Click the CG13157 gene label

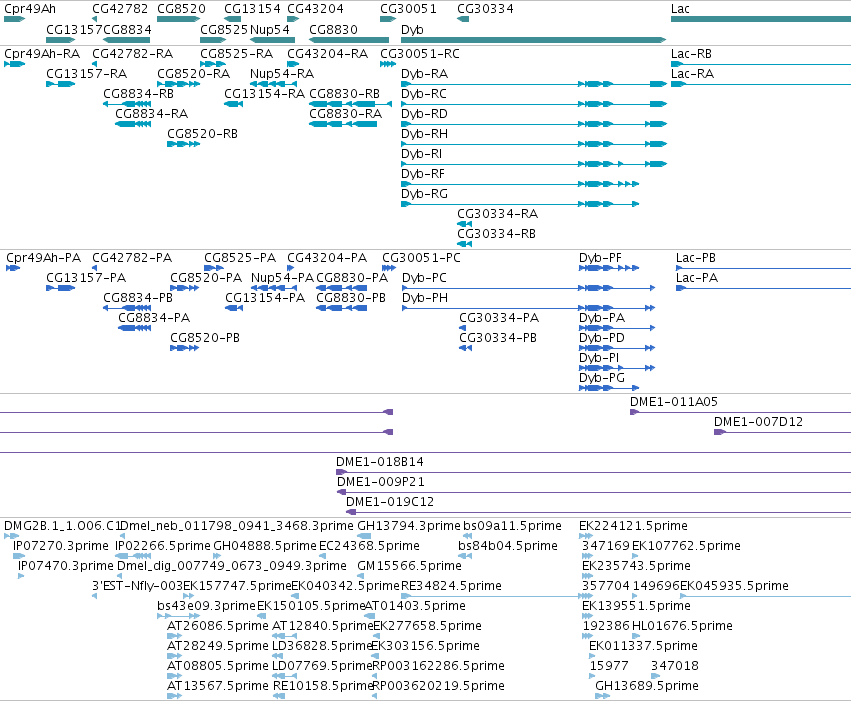pos(74,29)
